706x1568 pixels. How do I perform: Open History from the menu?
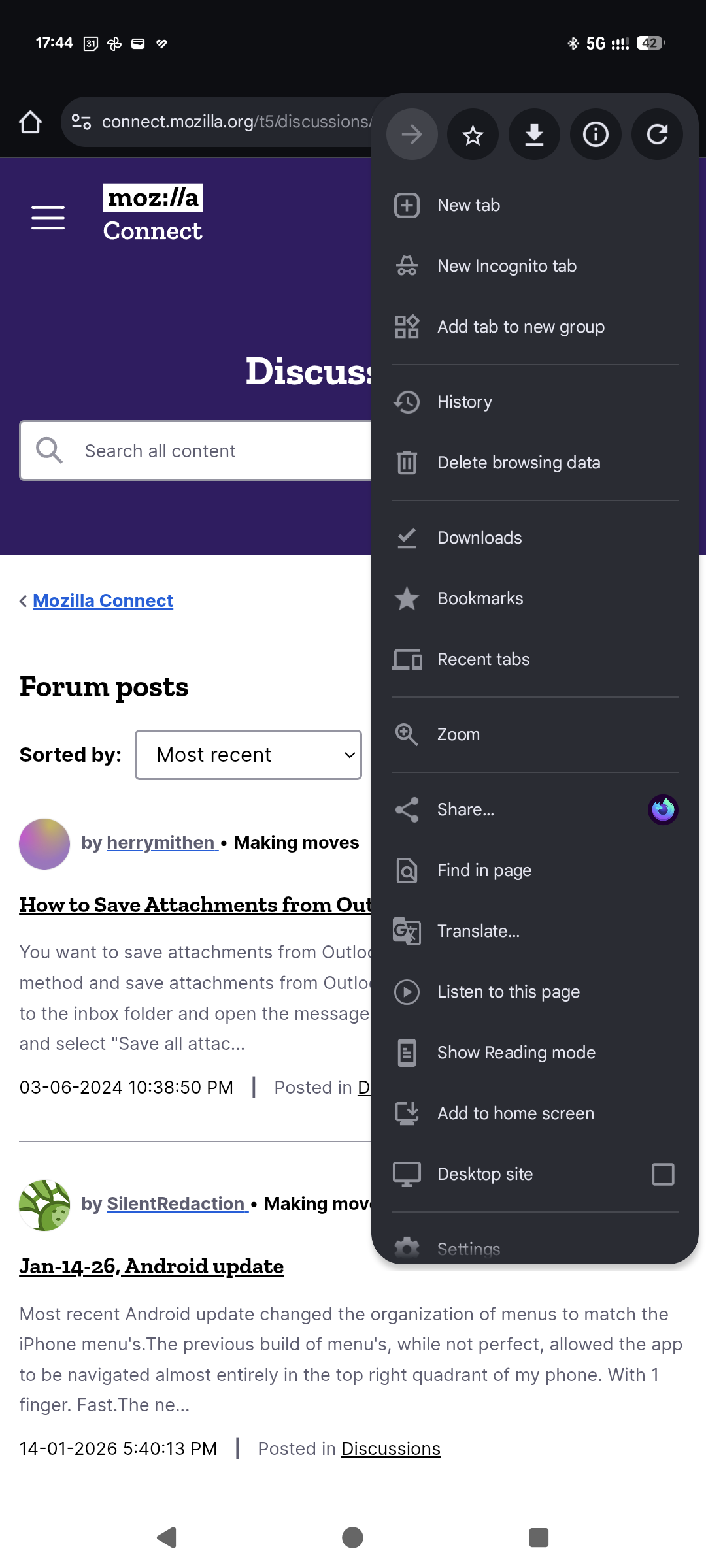pos(464,402)
